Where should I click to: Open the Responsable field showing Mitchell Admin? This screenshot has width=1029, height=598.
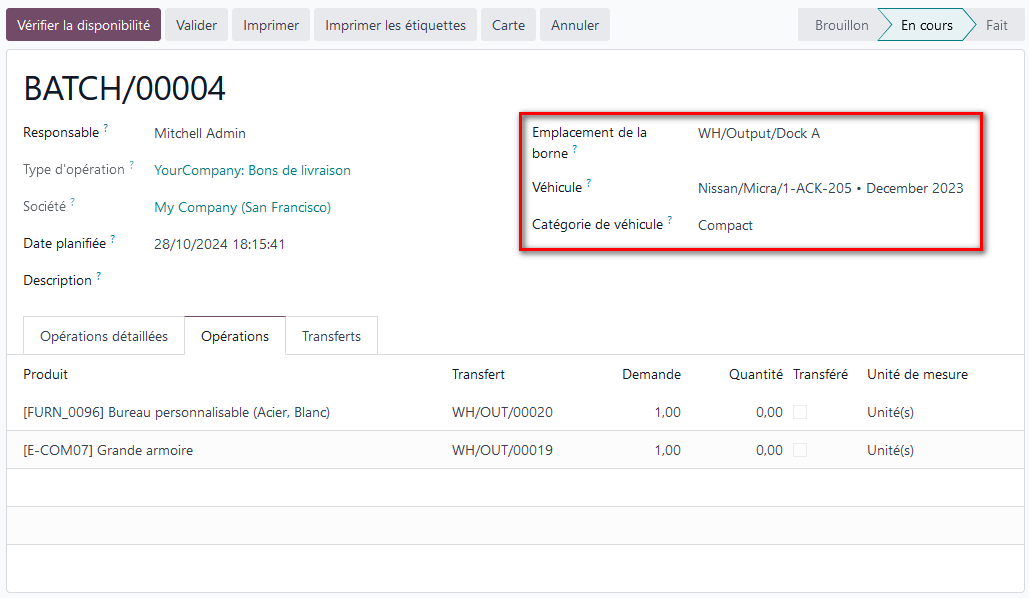(200, 133)
